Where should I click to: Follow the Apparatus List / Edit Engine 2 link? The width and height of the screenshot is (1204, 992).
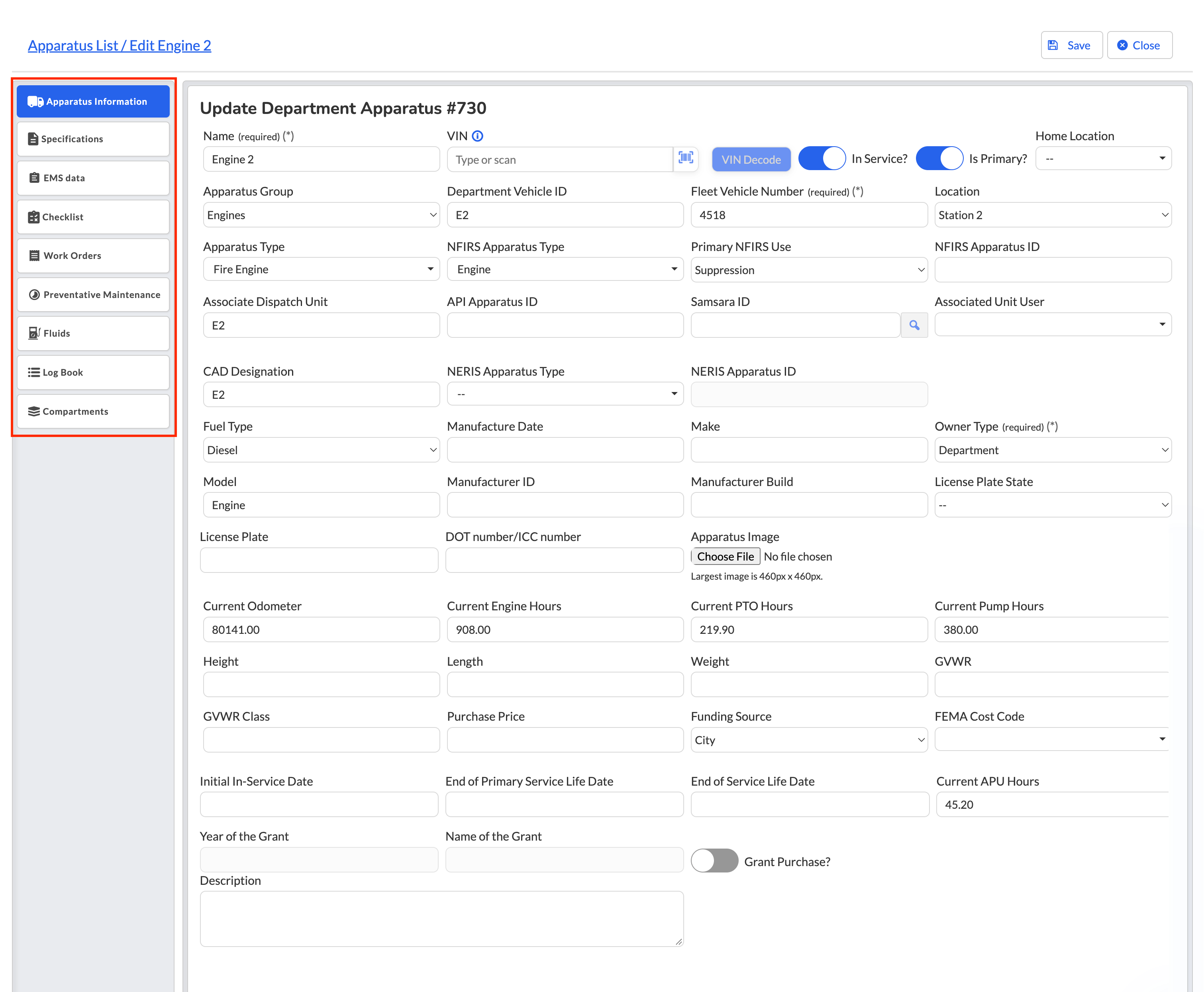point(120,45)
